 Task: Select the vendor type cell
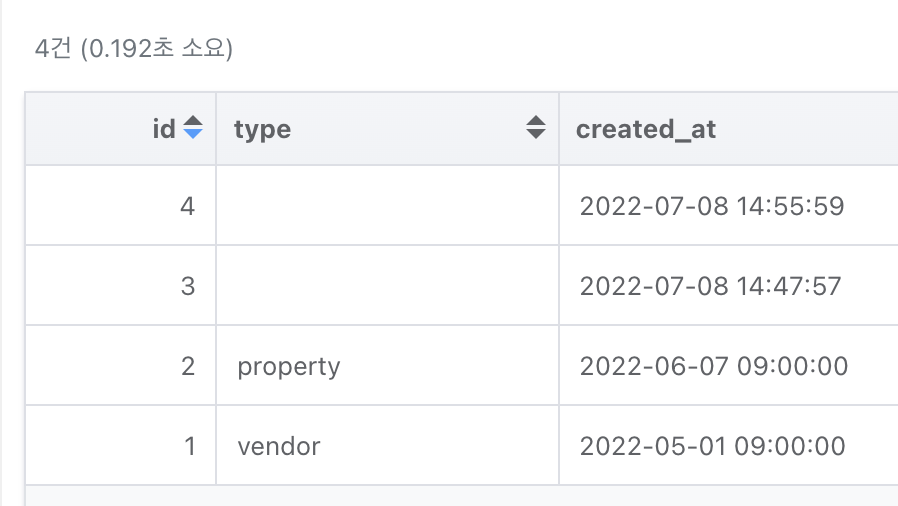pos(388,446)
